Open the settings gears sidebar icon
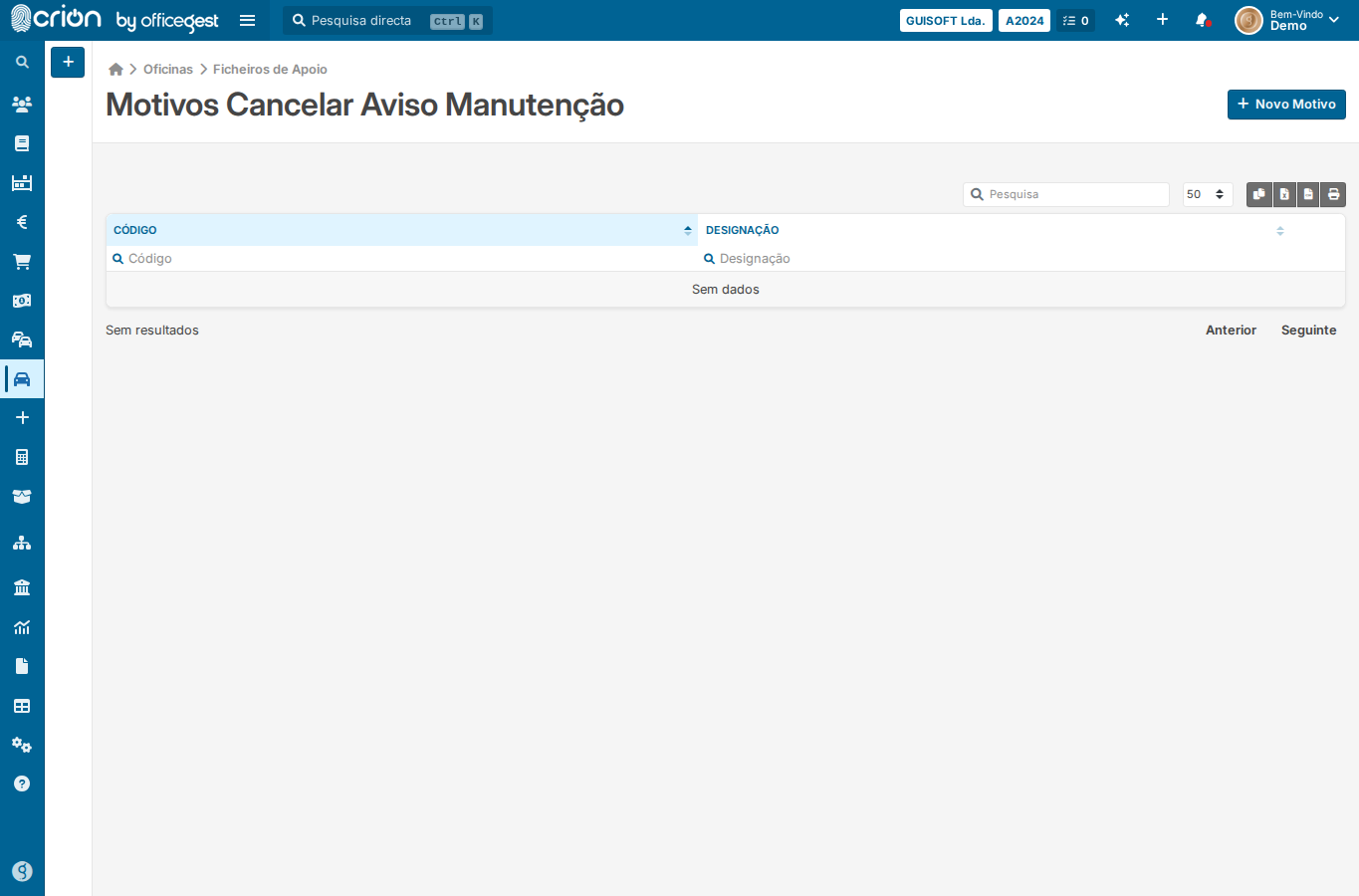This screenshot has height=896, width=1359. (22, 745)
